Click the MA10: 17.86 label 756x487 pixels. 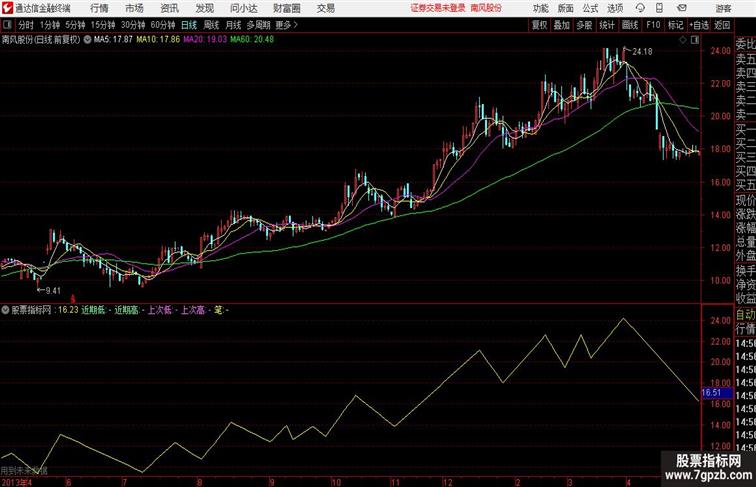tap(158, 40)
